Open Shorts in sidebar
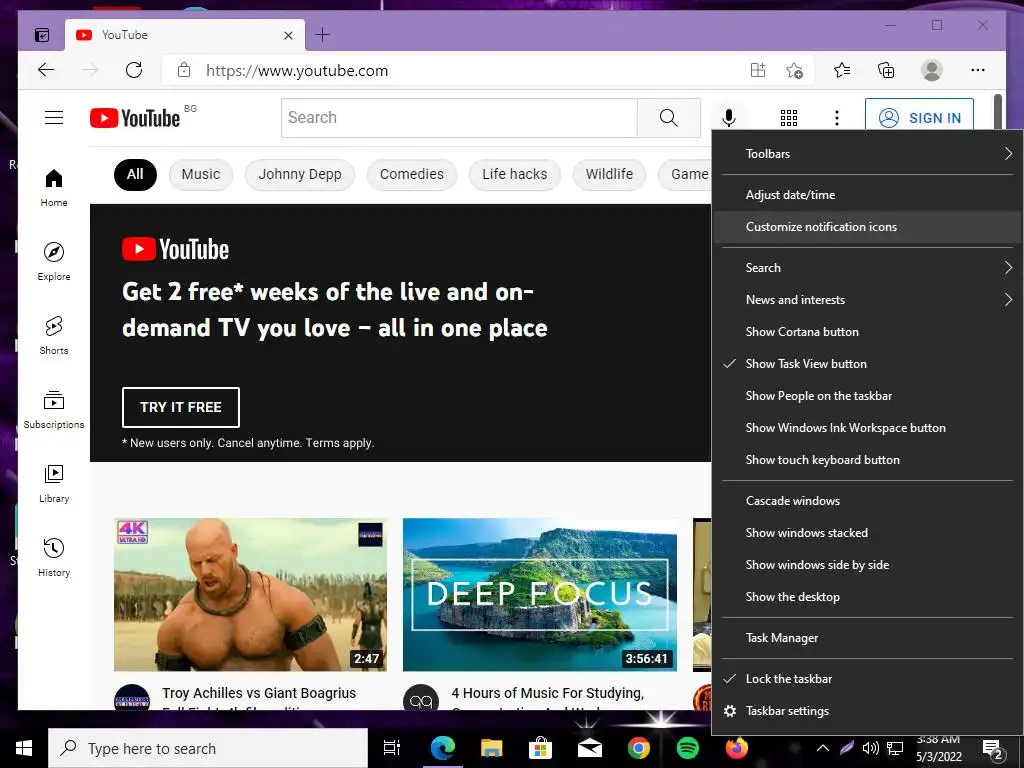 tap(54, 336)
